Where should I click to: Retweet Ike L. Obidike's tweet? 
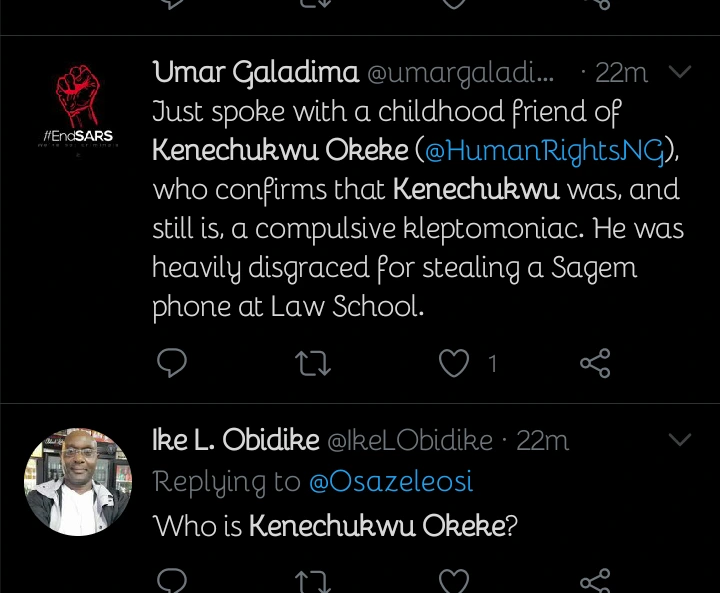coord(314,580)
